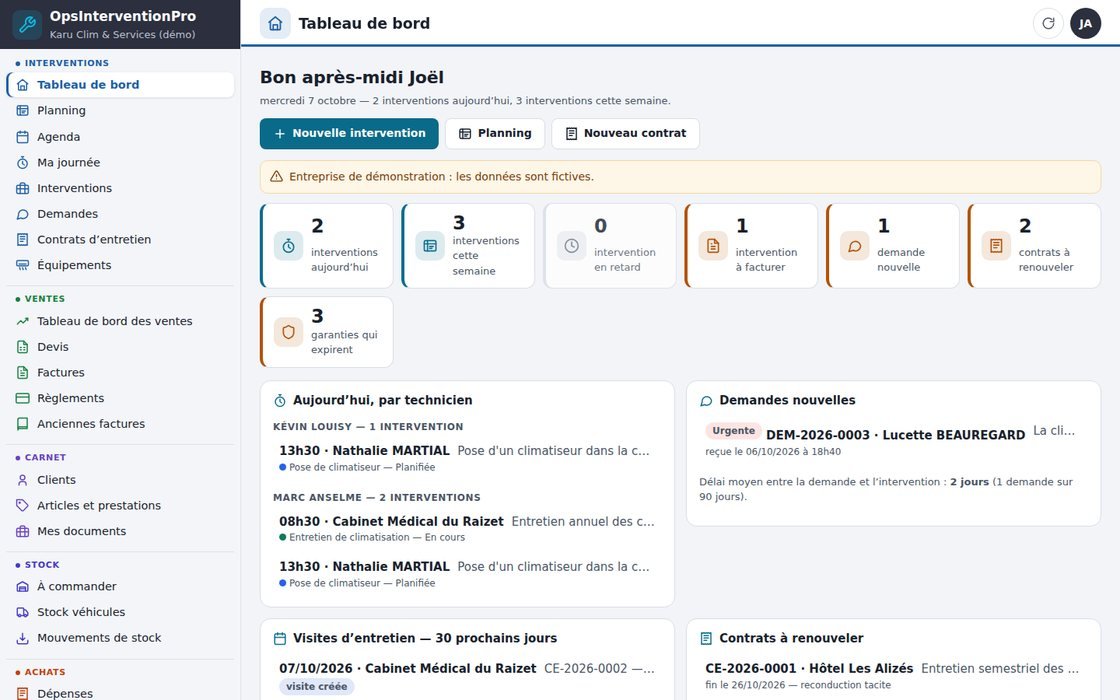
Task: Select Ma journée in the sidebar
Action: click(121, 162)
